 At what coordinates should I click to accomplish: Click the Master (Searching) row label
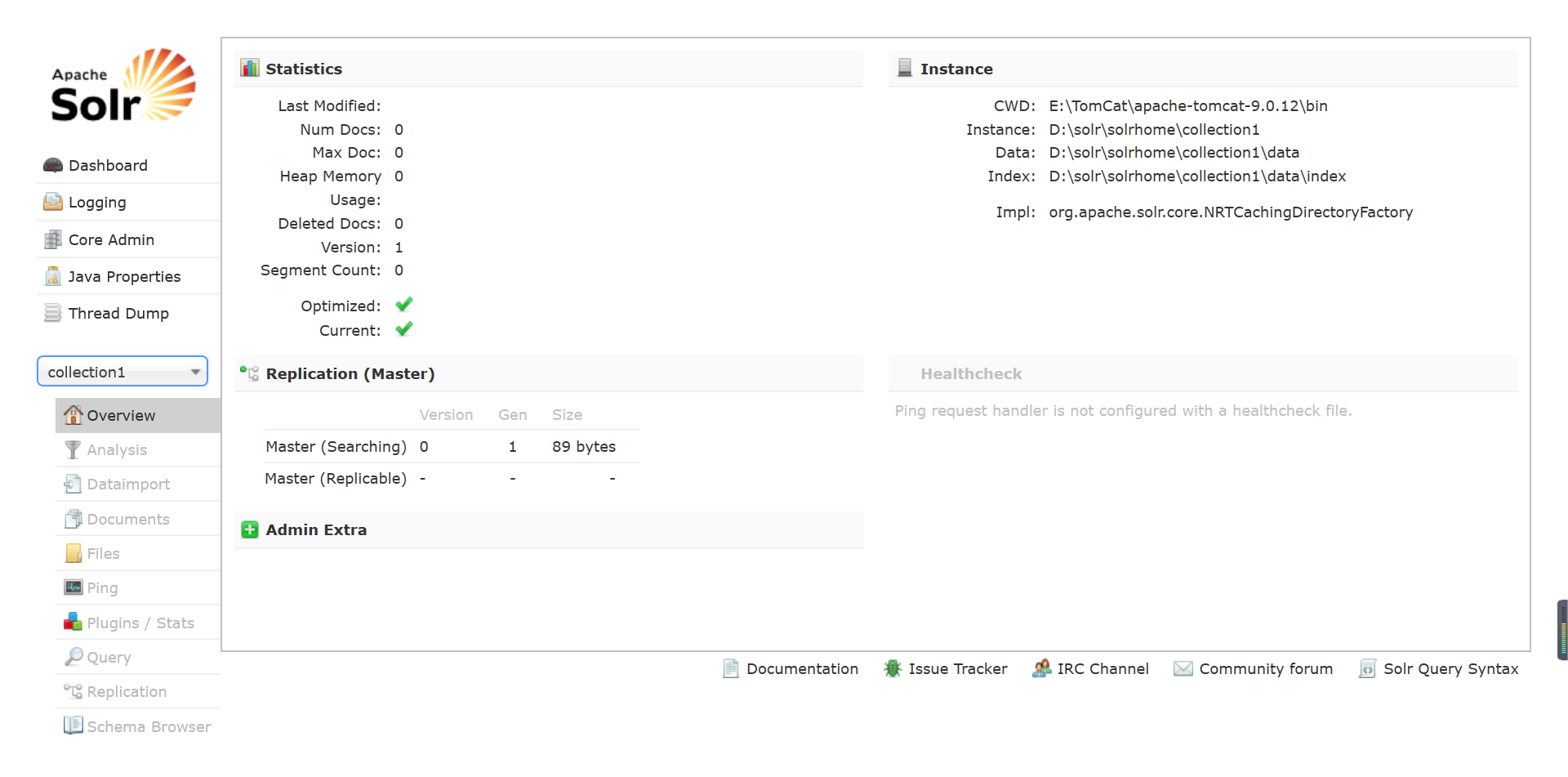(336, 446)
